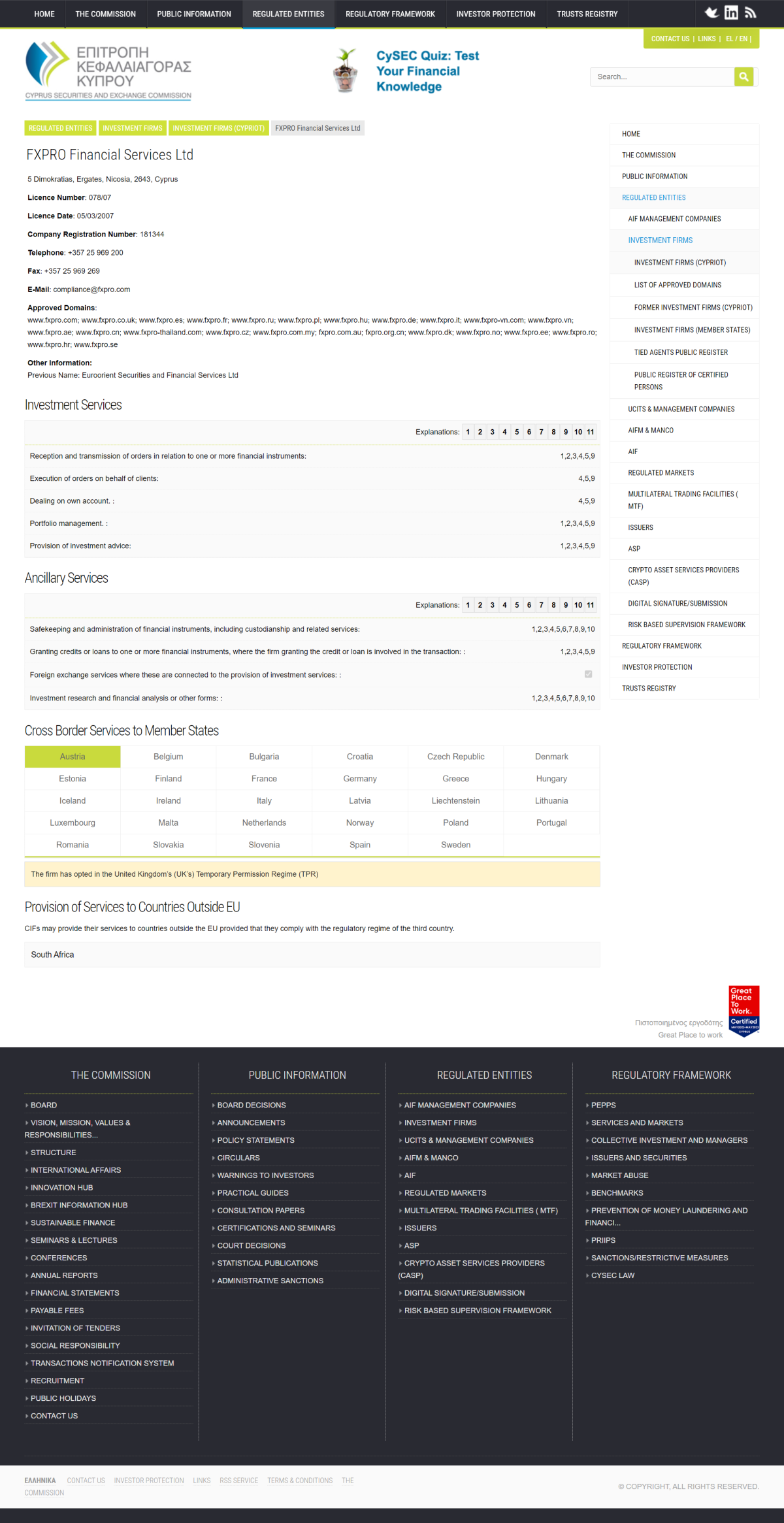Open Investor Protection top menu
The width and height of the screenshot is (784, 1523).
[495, 14]
